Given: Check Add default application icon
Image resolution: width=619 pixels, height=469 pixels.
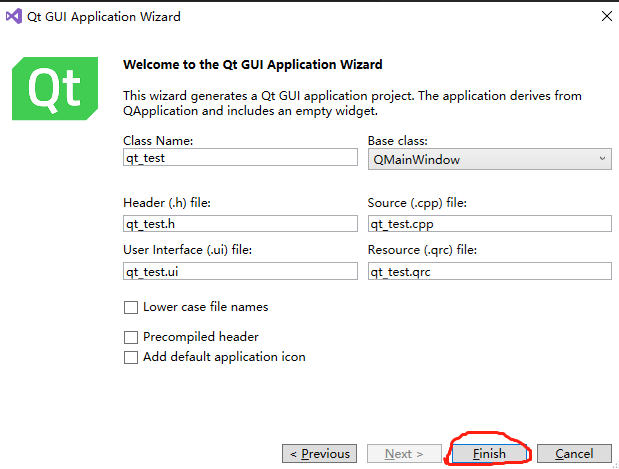Looking at the screenshot, I should click(x=131, y=357).
